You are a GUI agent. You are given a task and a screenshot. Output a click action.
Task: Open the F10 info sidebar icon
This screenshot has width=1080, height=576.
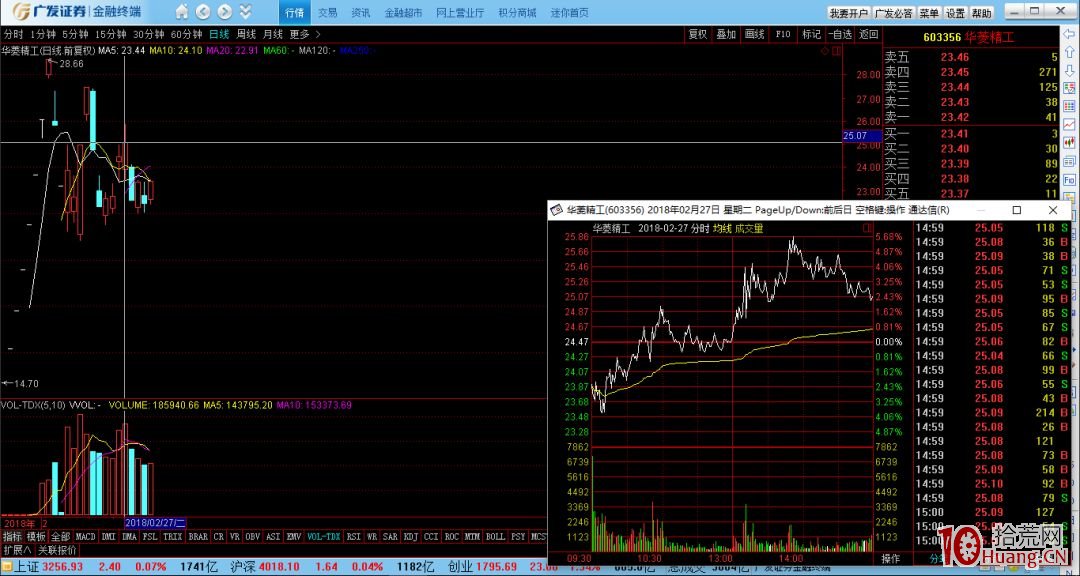(x=1069, y=180)
